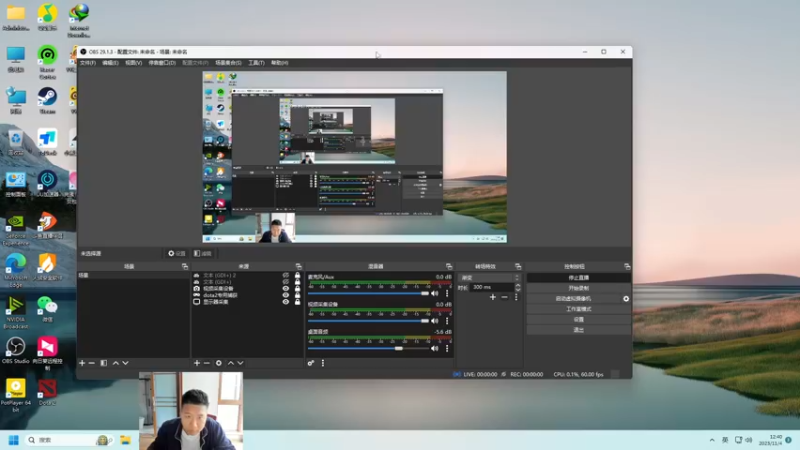Adjust the 麦克风/Aux volume slider
The width and height of the screenshot is (800, 450).
(x=368, y=293)
